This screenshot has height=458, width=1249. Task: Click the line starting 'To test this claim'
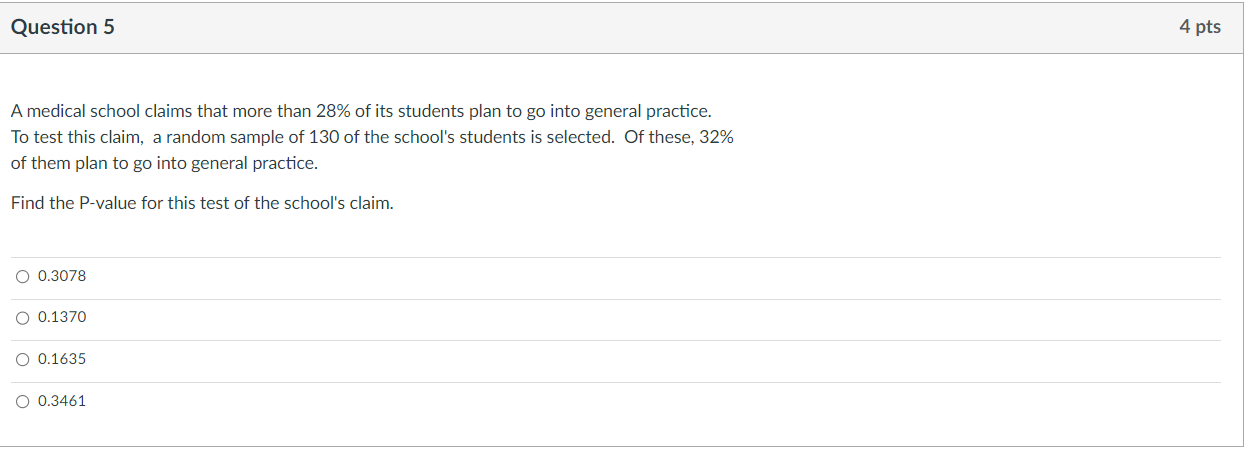[x=372, y=137]
